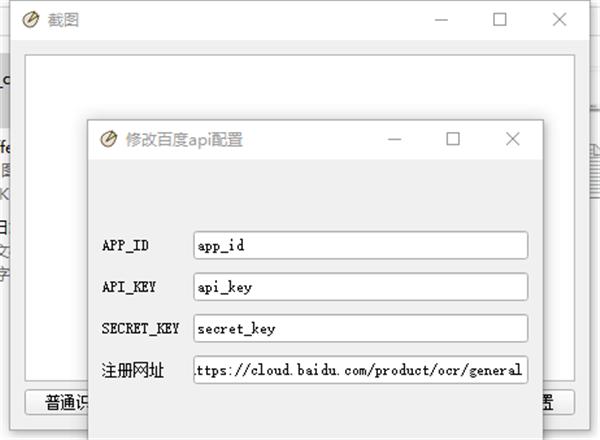The image size is (600, 440).
Task: Click the 修改百度api配置 dialog title icon
Action: [x=109, y=139]
